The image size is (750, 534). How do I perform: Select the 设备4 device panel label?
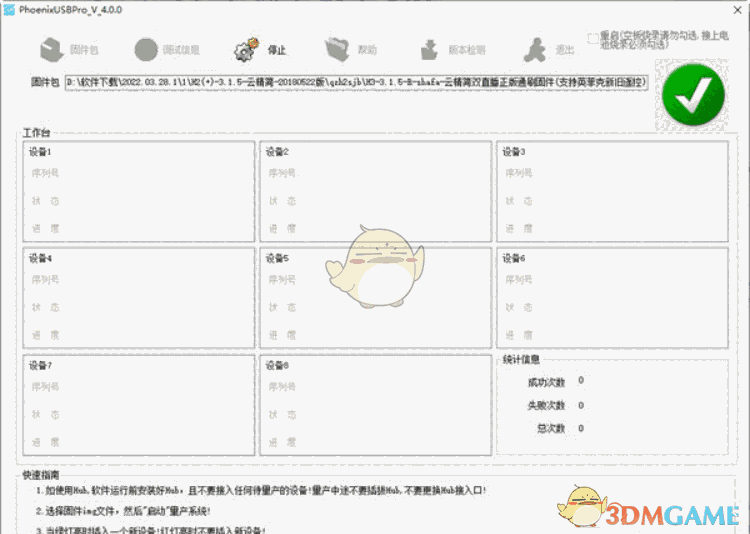coord(40,258)
